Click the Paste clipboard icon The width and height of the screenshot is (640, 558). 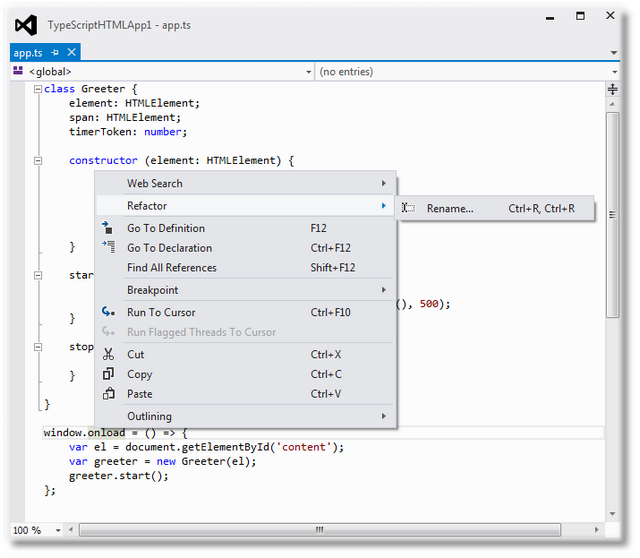click(x=108, y=394)
